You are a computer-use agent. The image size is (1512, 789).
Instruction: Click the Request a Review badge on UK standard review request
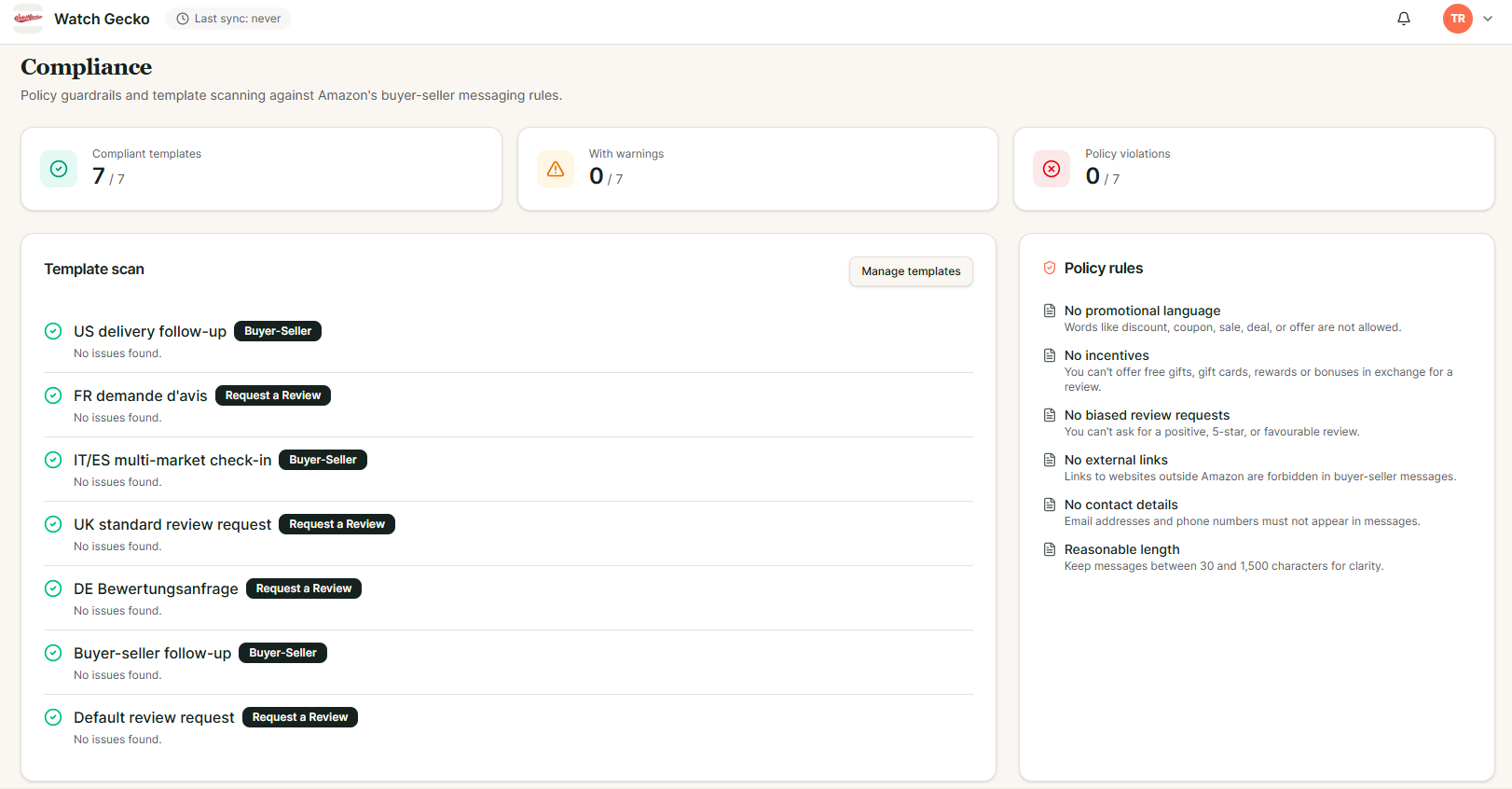(x=337, y=524)
